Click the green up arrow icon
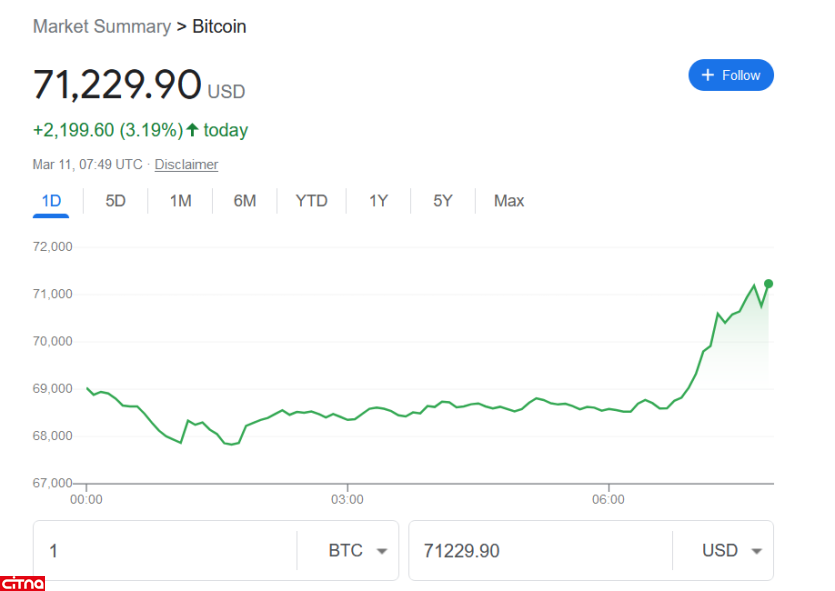The image size is (835, 591). click(x=192, y=130)
